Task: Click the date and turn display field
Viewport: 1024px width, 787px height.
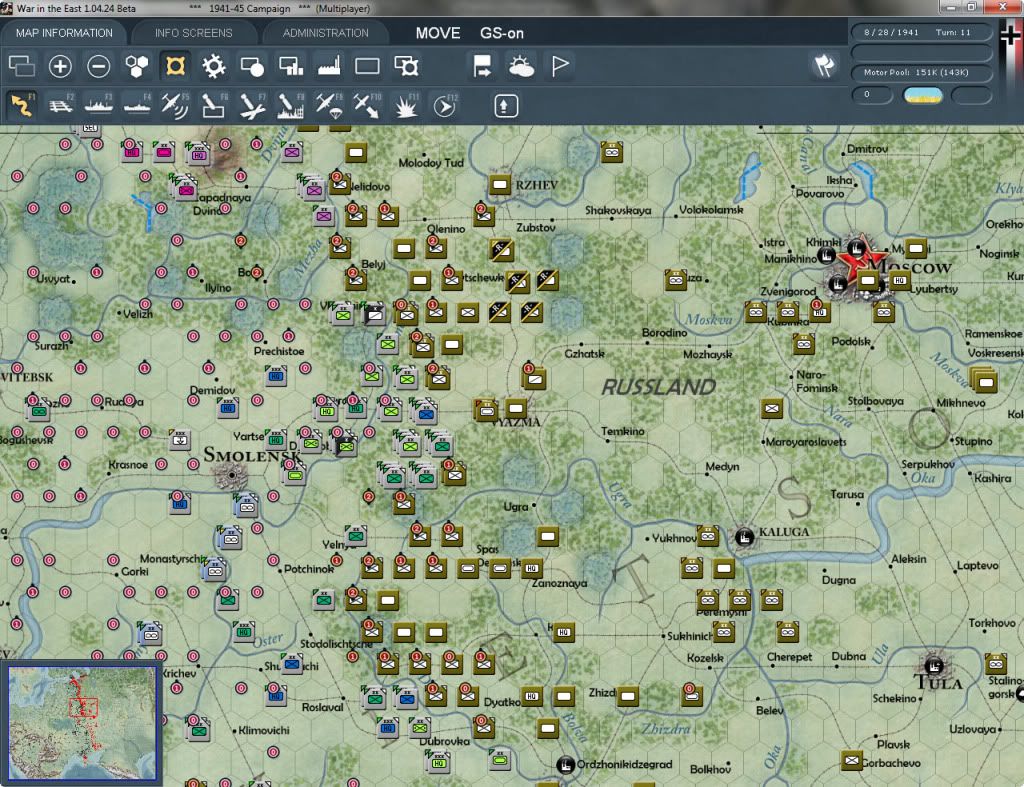Action: click(x=921, y=32)
